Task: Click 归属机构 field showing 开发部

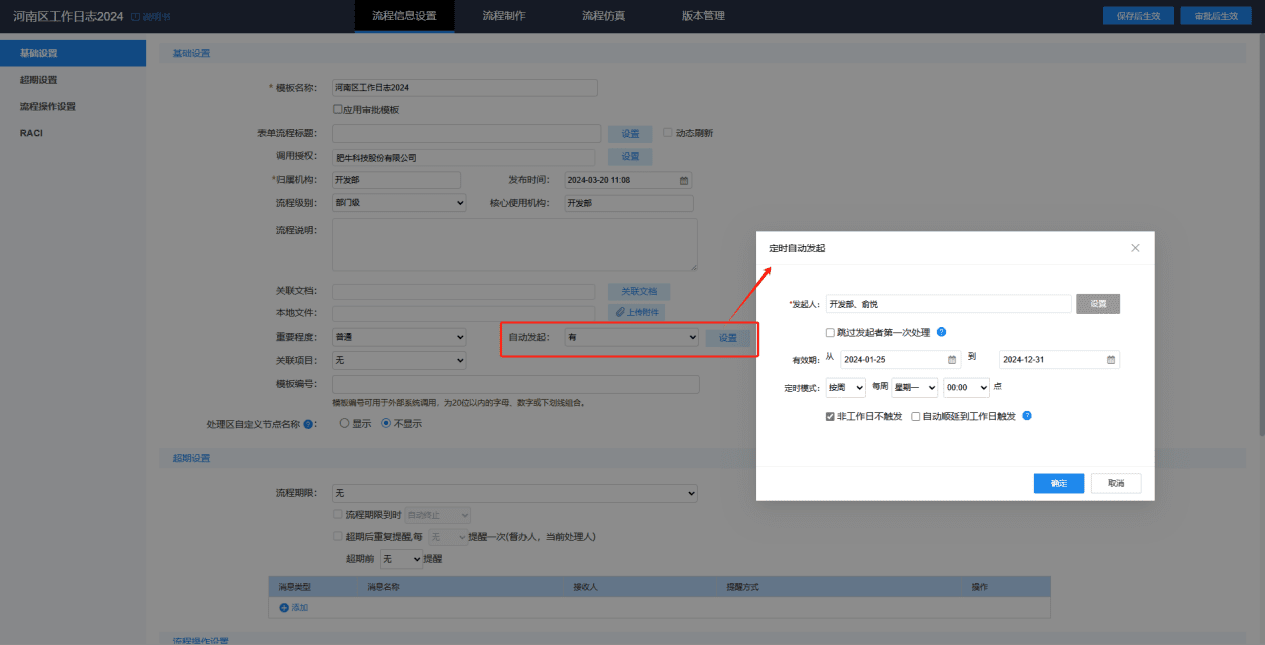Action: 396,180
